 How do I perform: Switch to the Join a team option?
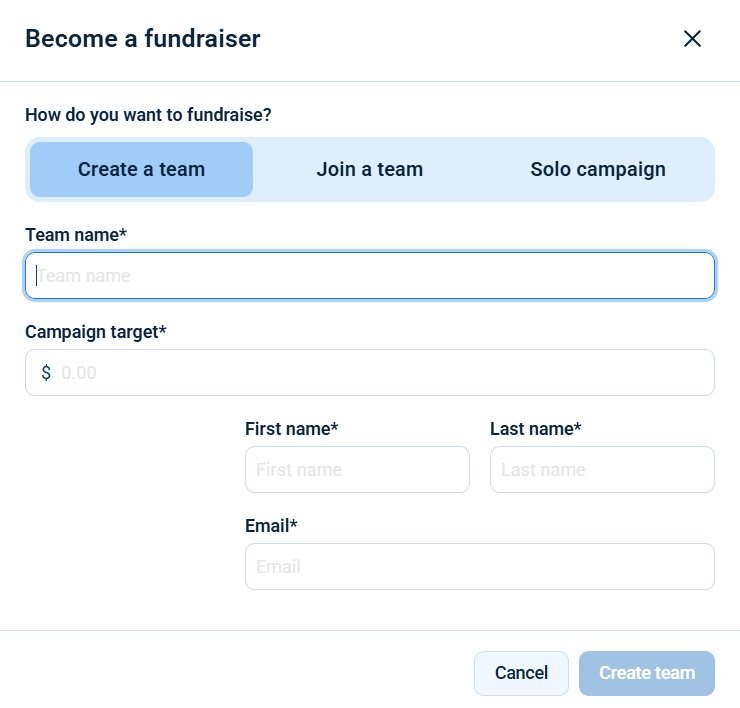coord(370,169)
